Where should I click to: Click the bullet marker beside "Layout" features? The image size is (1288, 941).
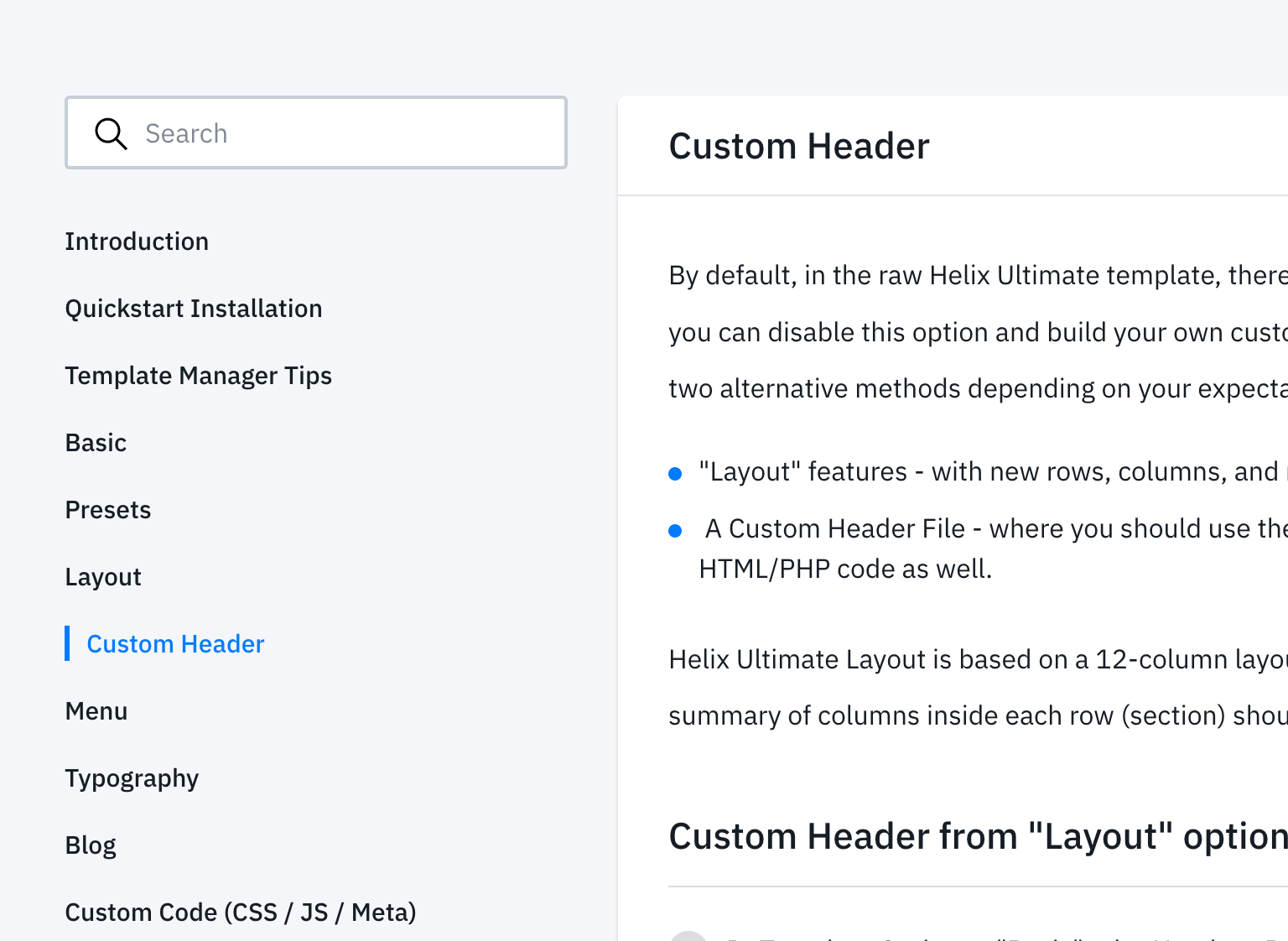click(676, 473)
